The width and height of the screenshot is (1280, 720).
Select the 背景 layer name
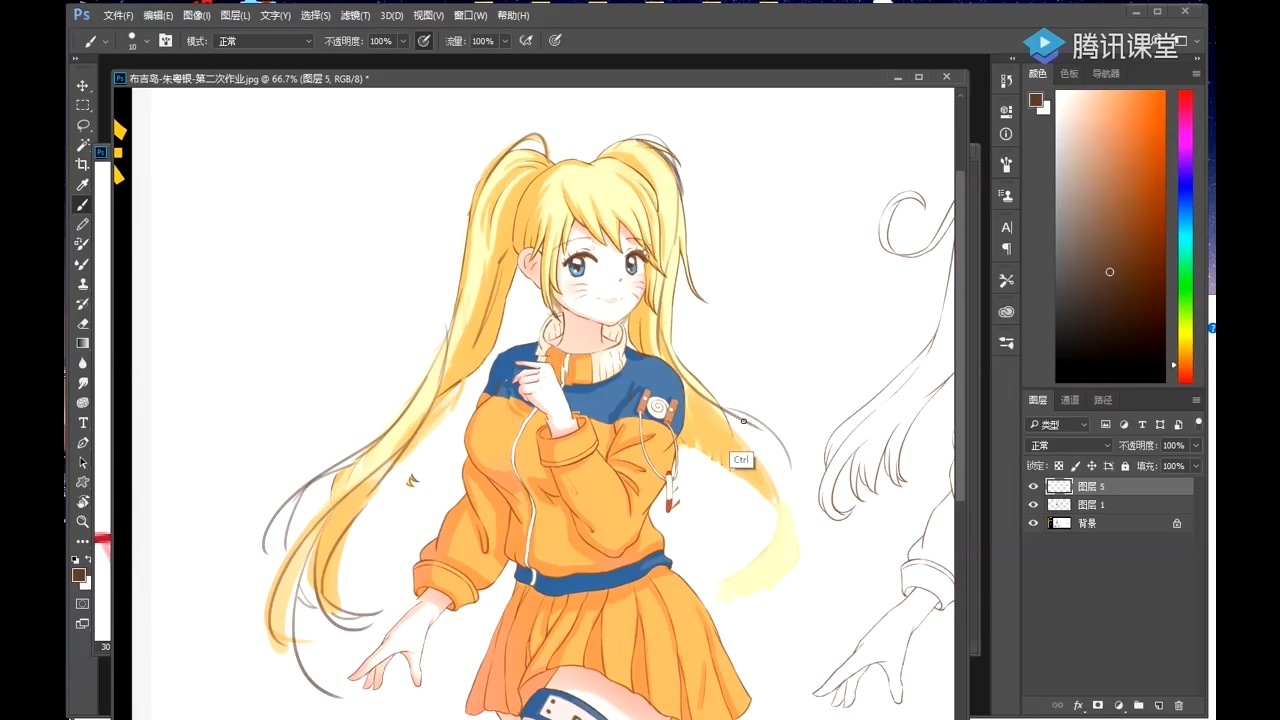1087,524
